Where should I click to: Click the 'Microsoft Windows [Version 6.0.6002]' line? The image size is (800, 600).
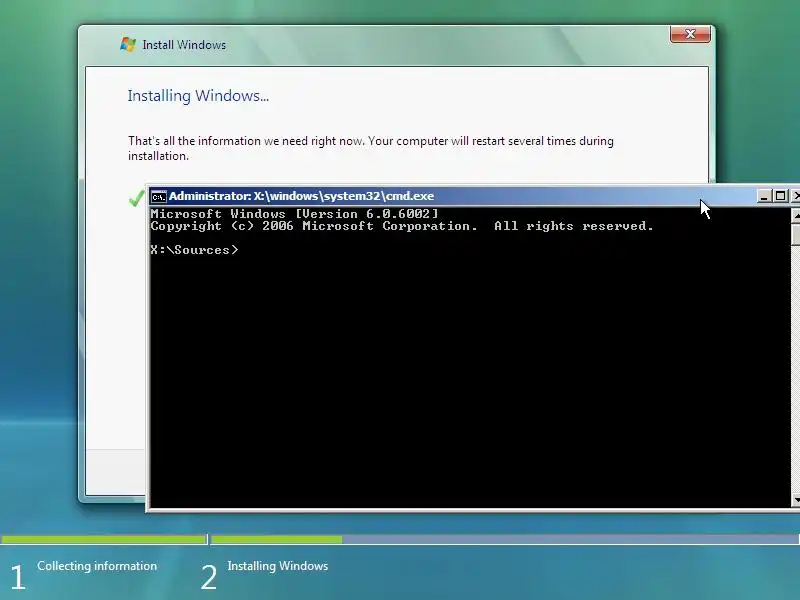click(x=294, y=214)
